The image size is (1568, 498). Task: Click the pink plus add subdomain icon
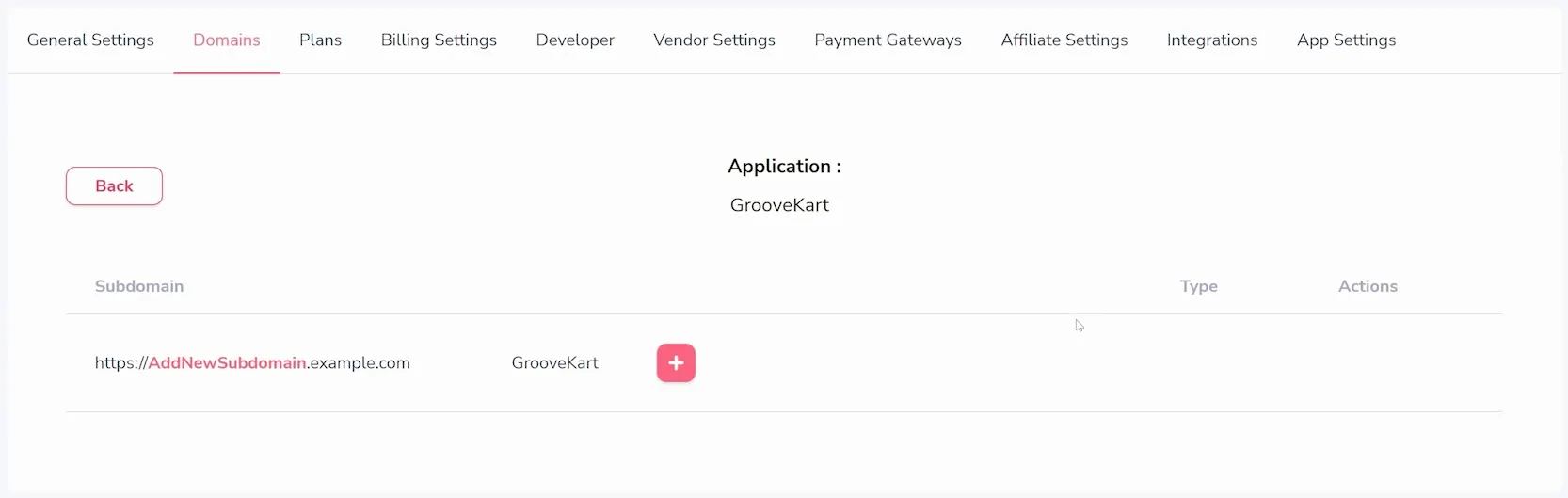tap(676, 363)
